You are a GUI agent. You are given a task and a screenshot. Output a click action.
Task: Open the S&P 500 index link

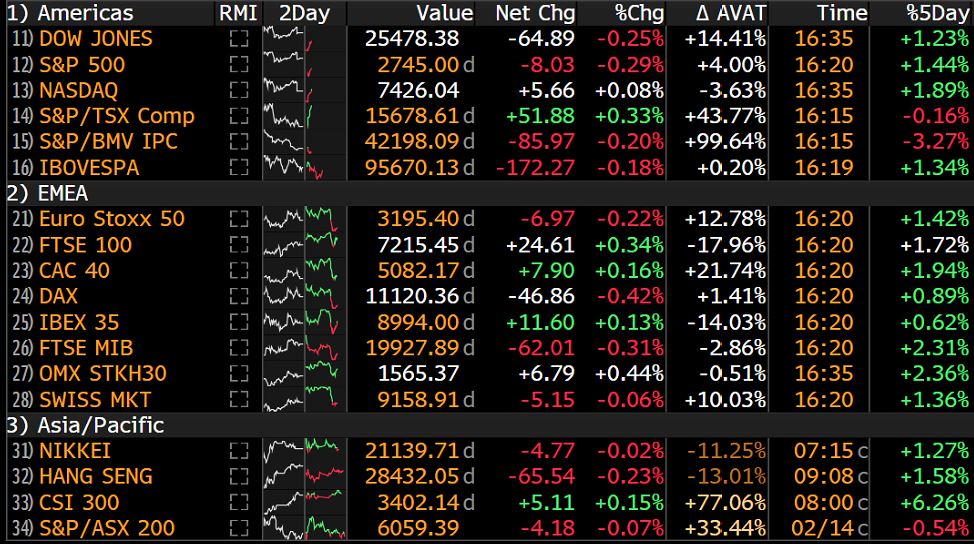point(82,65)
